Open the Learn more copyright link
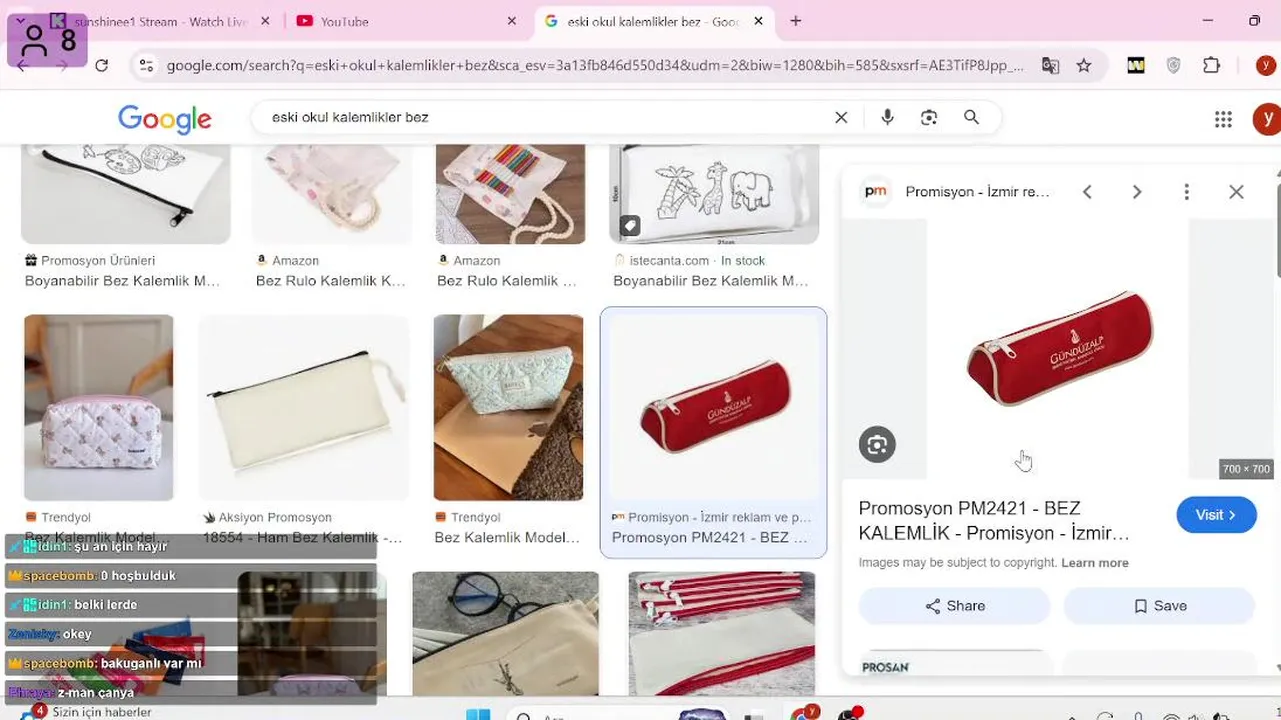Image resolution: width=1281 pixels, height=720 pixels. point(1095,563)
